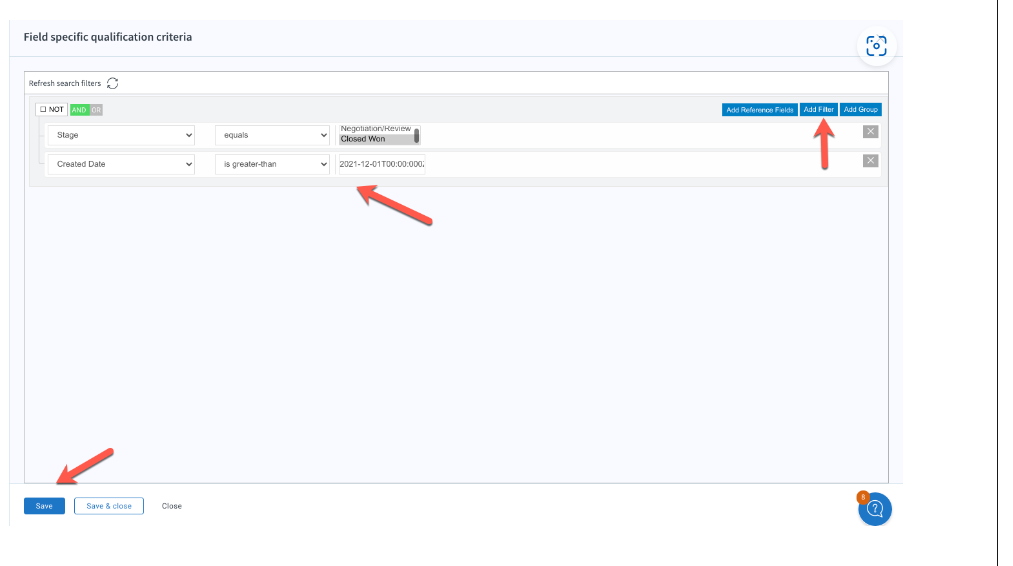Remove the Stage filter row with X
The width and height of the screenshot is (1013, 566).
[870, 132]
